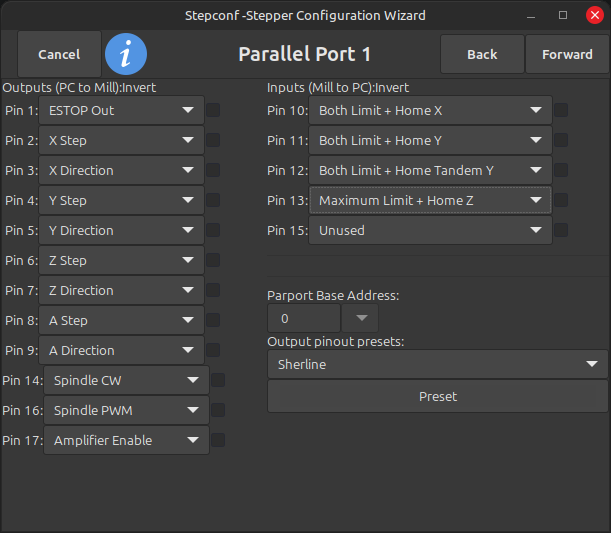Enable invert checkbox for Pin 1
611x533 pixels.
click(x=213, y=110)
